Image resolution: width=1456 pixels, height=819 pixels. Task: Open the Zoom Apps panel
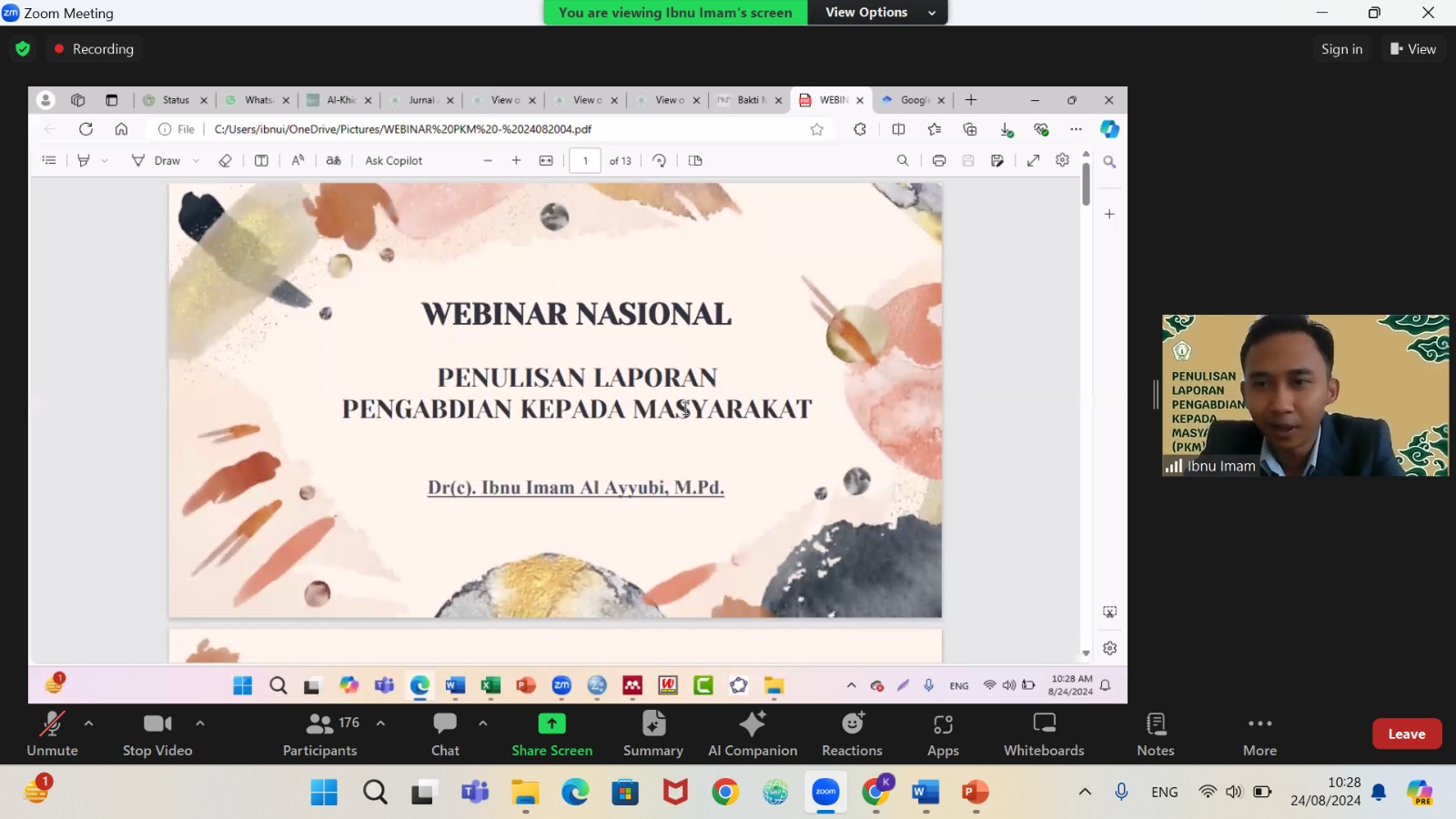(x=943, y=733)
